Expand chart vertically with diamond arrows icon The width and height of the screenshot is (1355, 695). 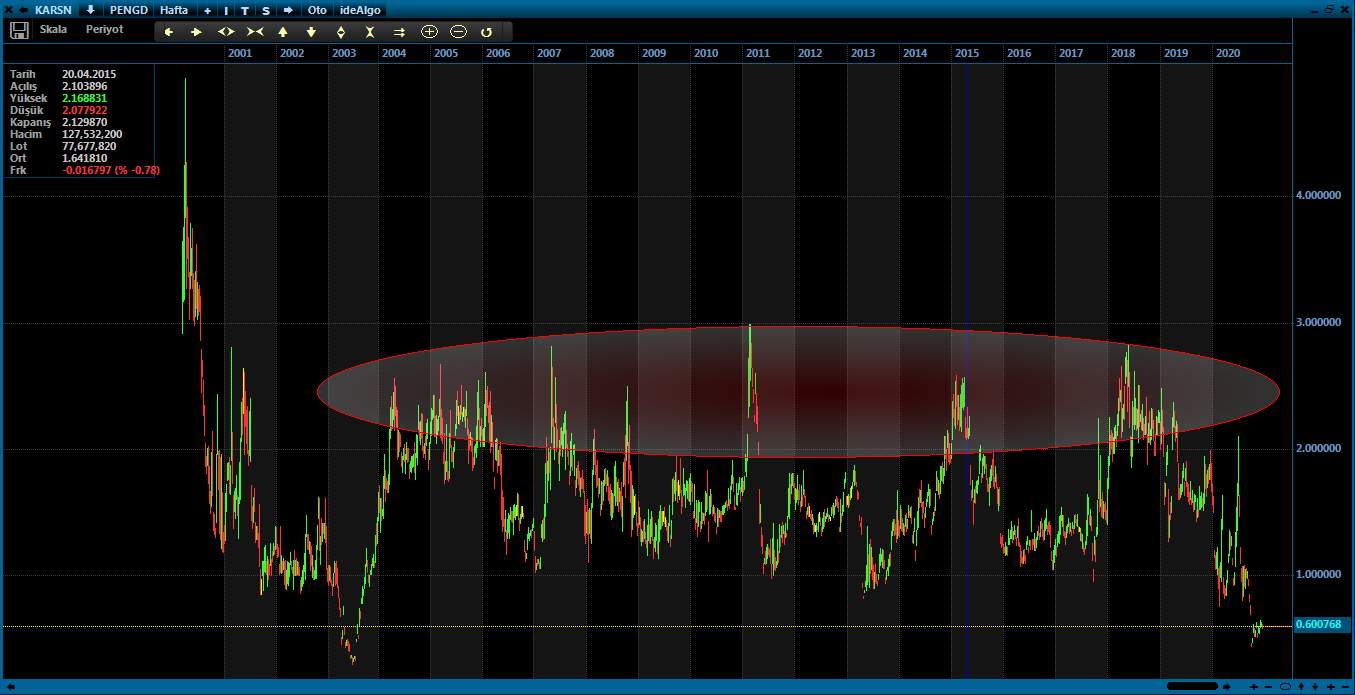click(340, 32)
